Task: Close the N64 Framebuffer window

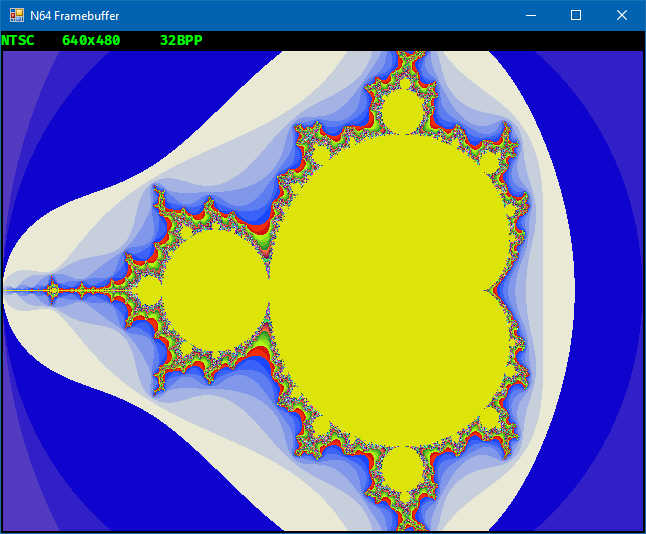Action: pos(622,16)
